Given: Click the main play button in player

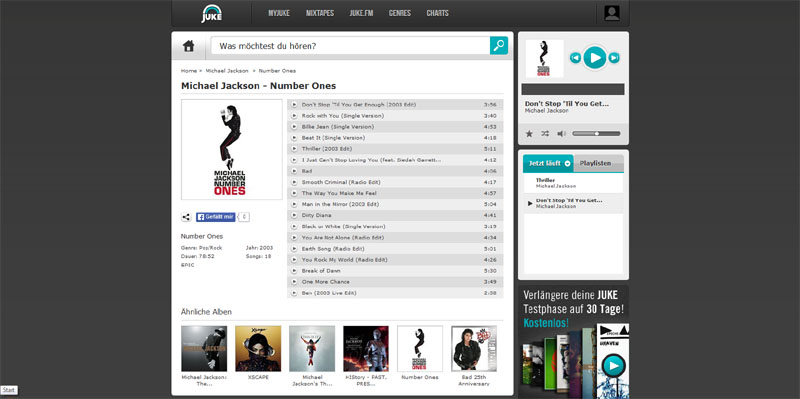Looking at the screenshot, I should coord(594,58).
